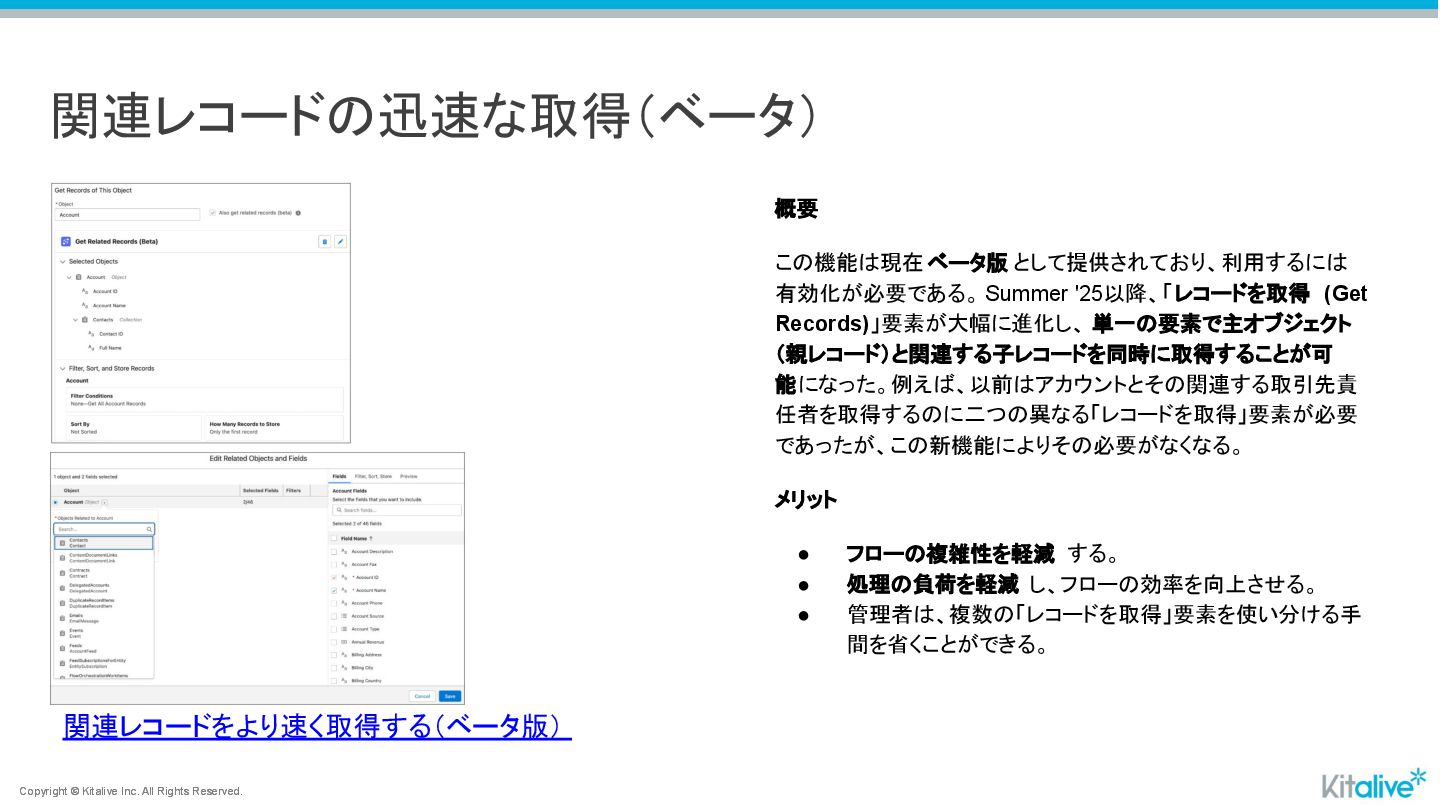This screenshot has height=810, width=1440.
Task: Click the Search fields input box
Action: click(397, 510)
